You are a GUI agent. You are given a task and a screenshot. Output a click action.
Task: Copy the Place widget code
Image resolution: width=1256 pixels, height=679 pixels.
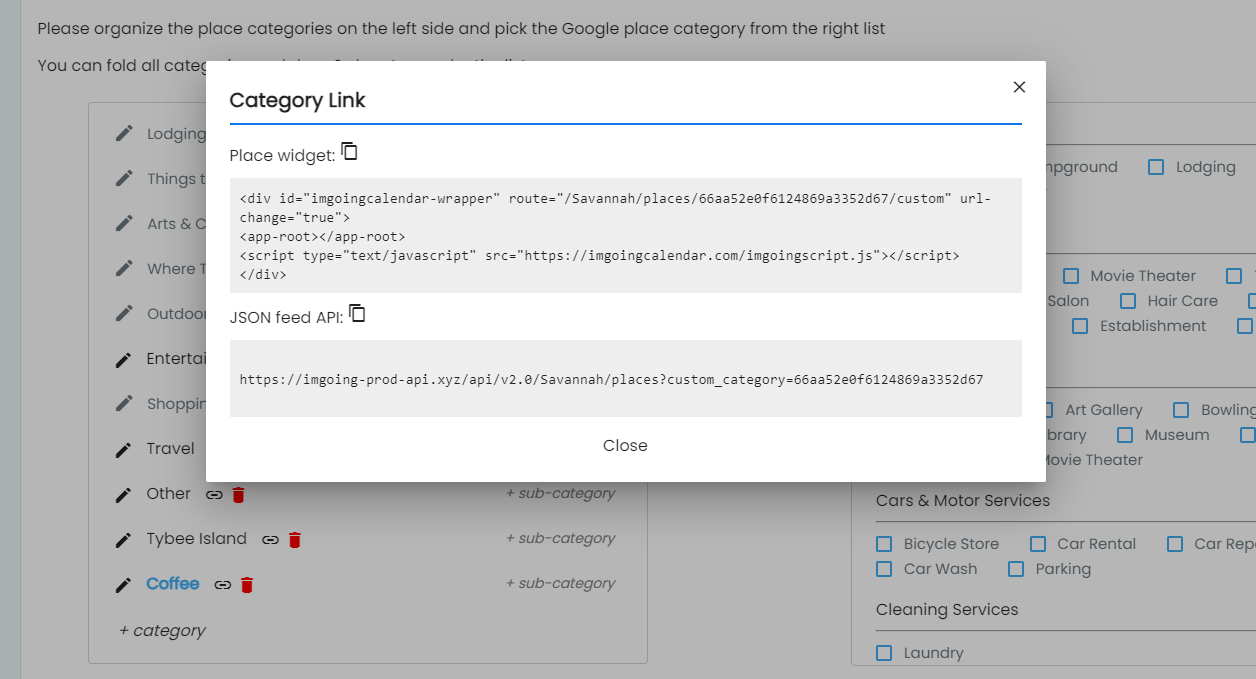[349, 152]
